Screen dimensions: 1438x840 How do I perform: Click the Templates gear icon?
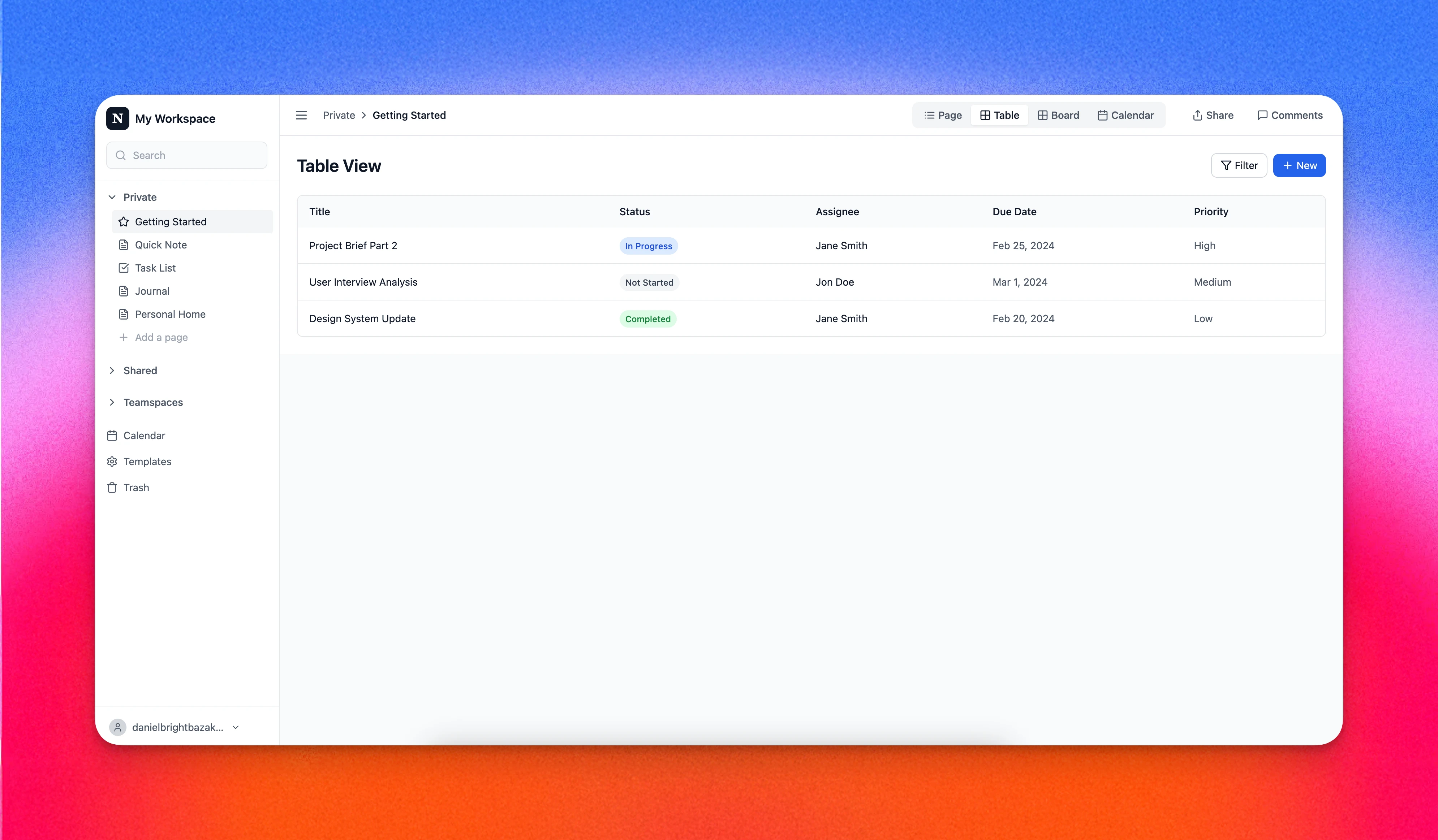click(x=112, y=461)
